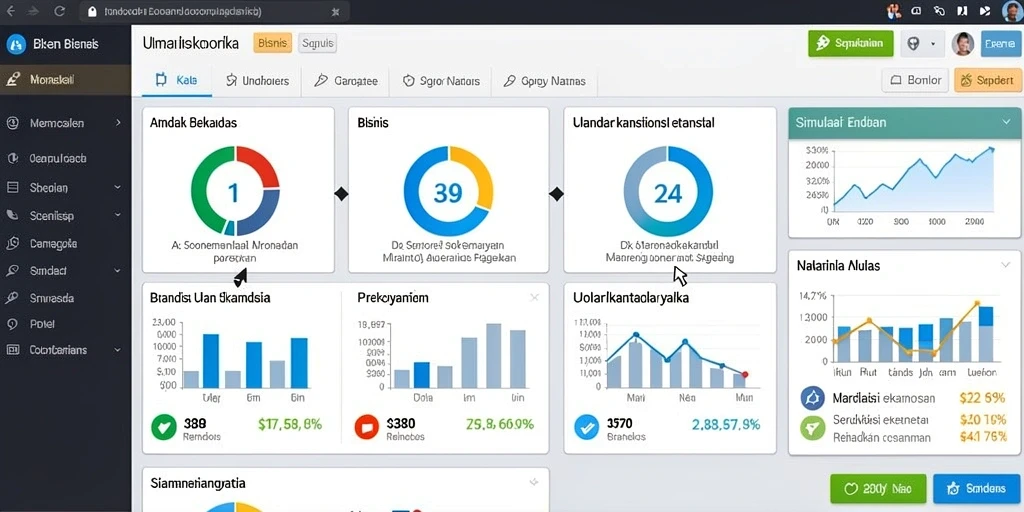Image resolution: width=1024 pixels, height=512 pixels.
Task: Click the green checkmark icon beside 388
Action: [x=163, y=427]
